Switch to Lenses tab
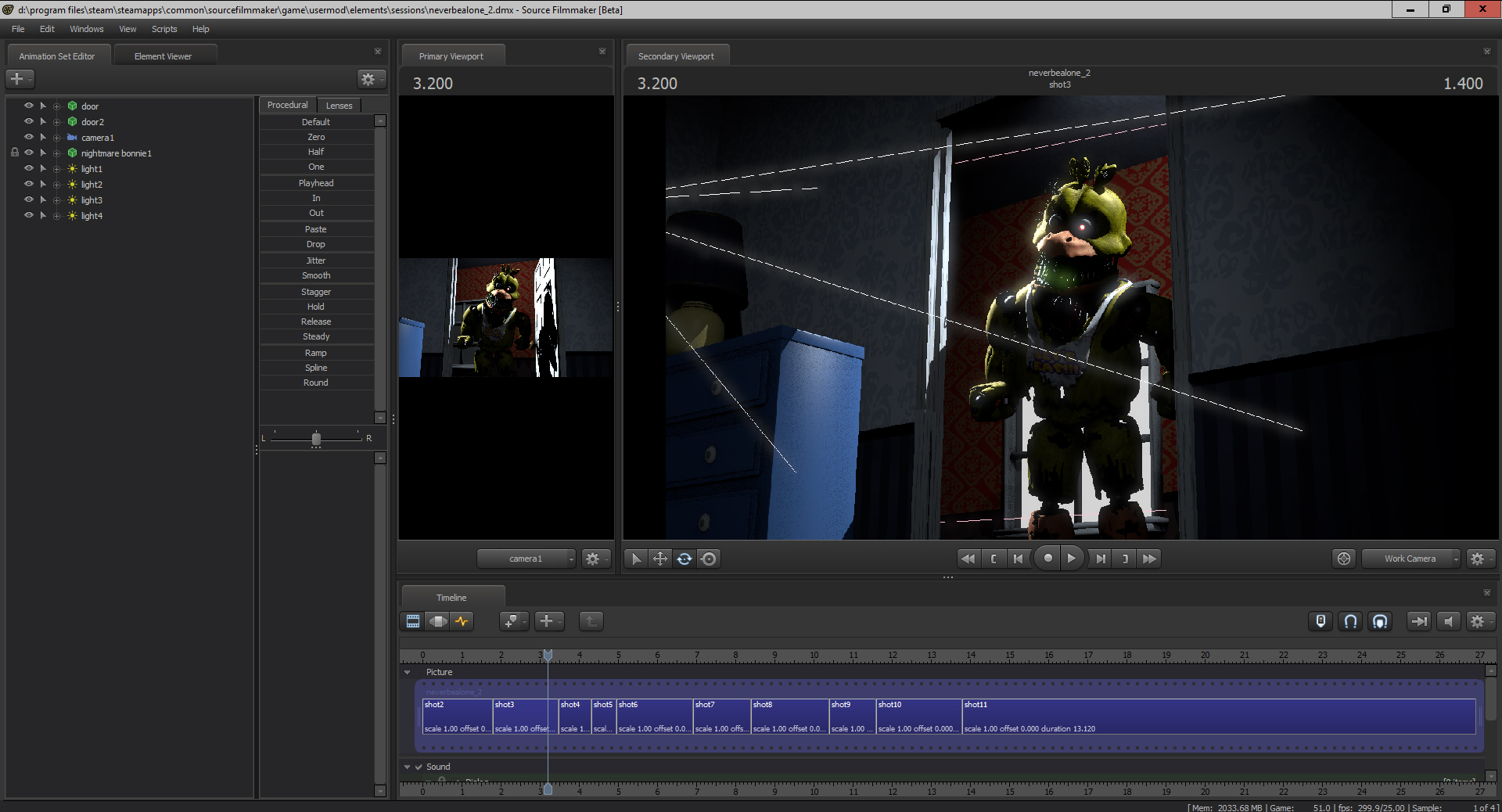Viewport: 1502px width, 812px height. 339,106
